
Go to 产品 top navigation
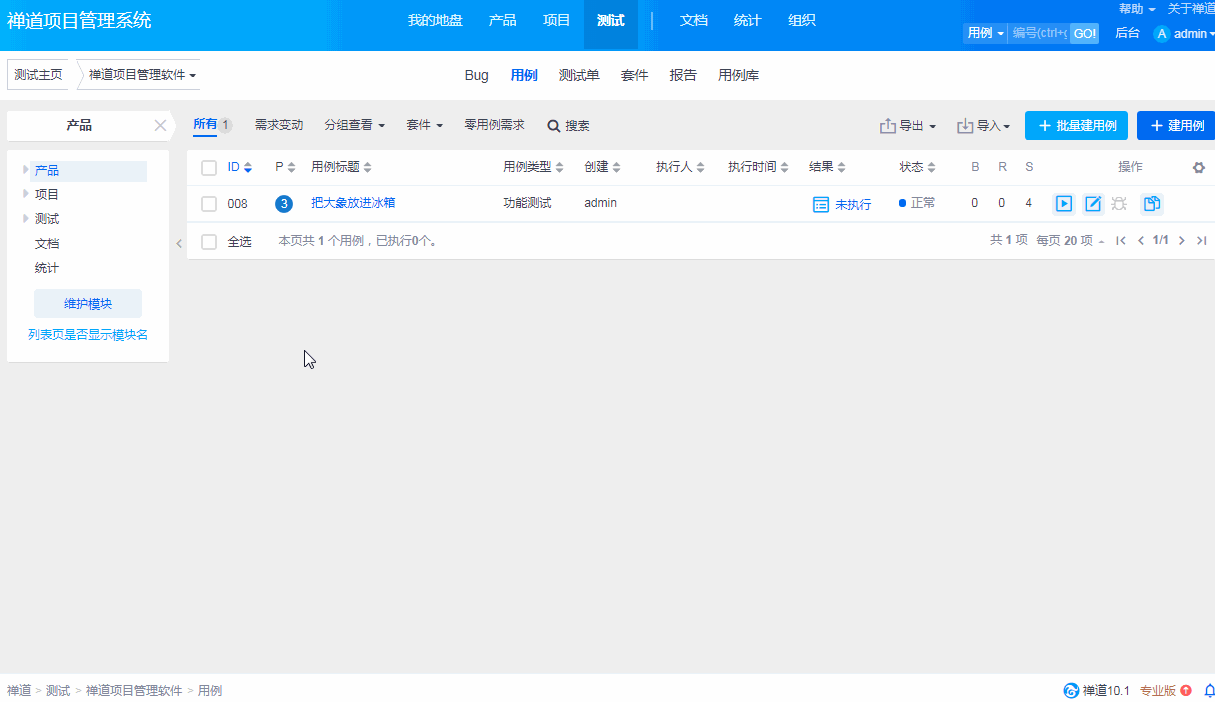click(503, 20)
